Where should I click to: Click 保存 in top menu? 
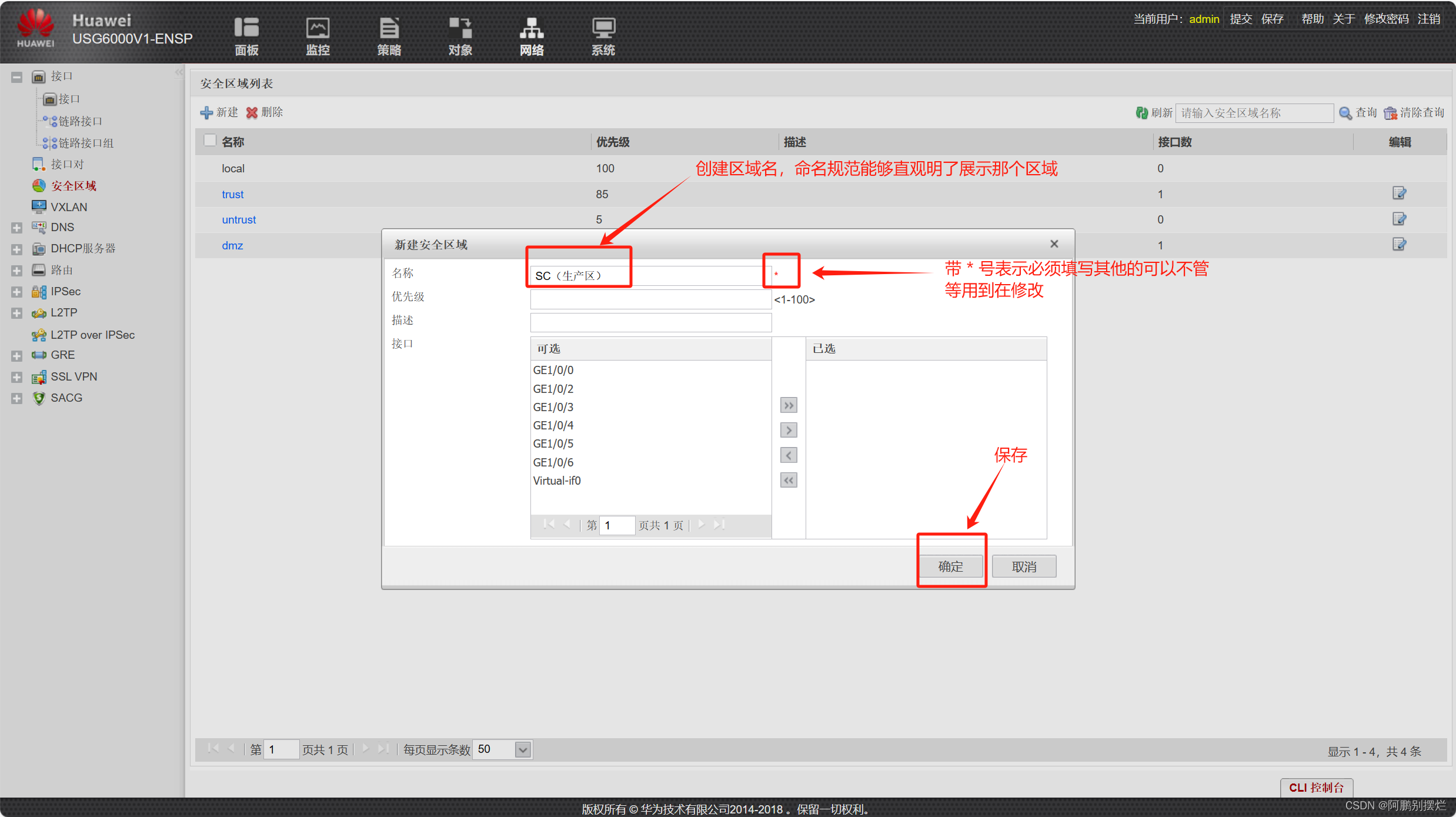tap(1272, 19)
